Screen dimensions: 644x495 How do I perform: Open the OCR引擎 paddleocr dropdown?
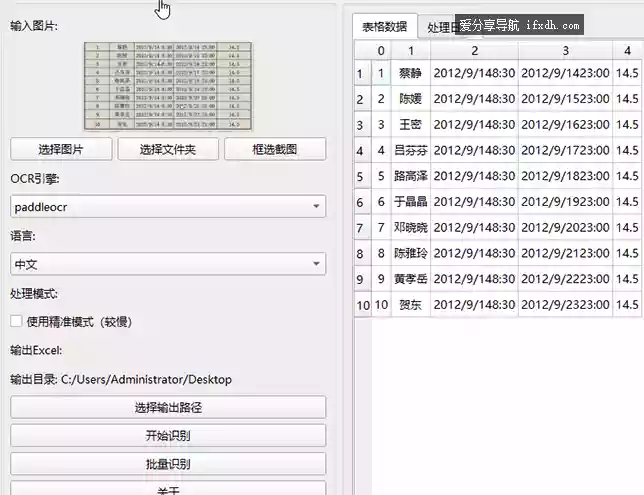pyautogui.click(x=168, y=206)
